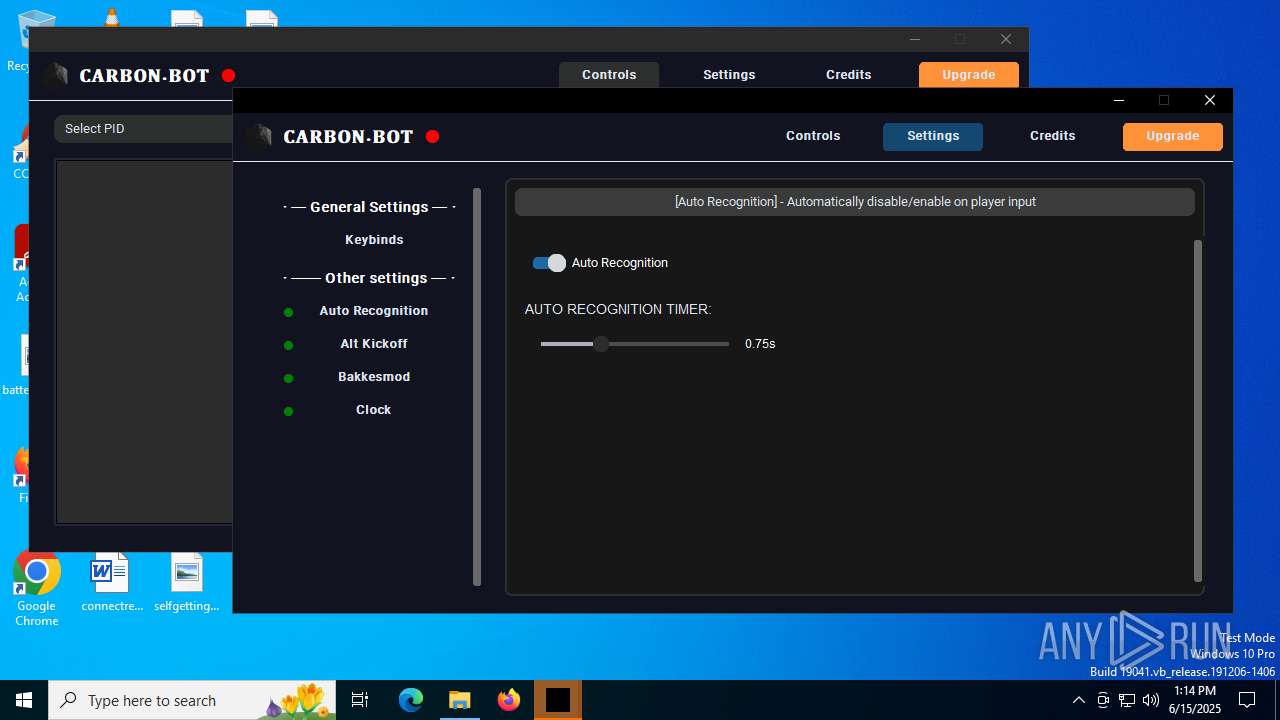Click the Auto Recognition Timer slider
This screenshot has width=1280, height=720.
point(634,344)
